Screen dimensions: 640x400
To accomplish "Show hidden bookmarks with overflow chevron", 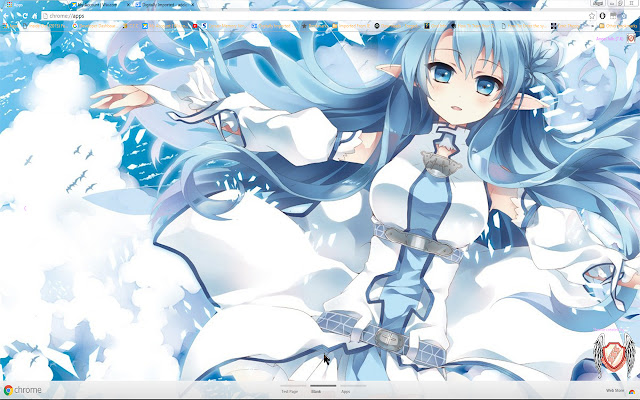I will point(593,26).
